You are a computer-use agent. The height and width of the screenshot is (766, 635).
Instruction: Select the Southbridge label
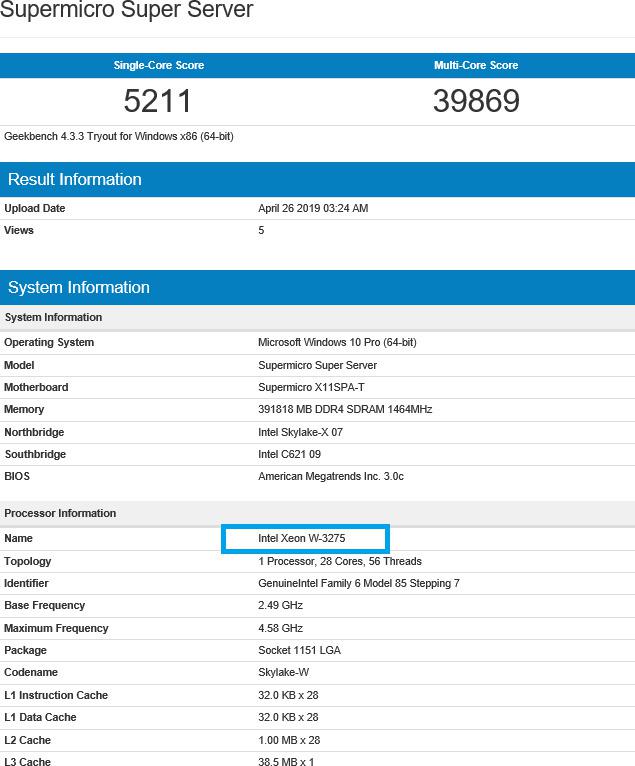point(35,454)
